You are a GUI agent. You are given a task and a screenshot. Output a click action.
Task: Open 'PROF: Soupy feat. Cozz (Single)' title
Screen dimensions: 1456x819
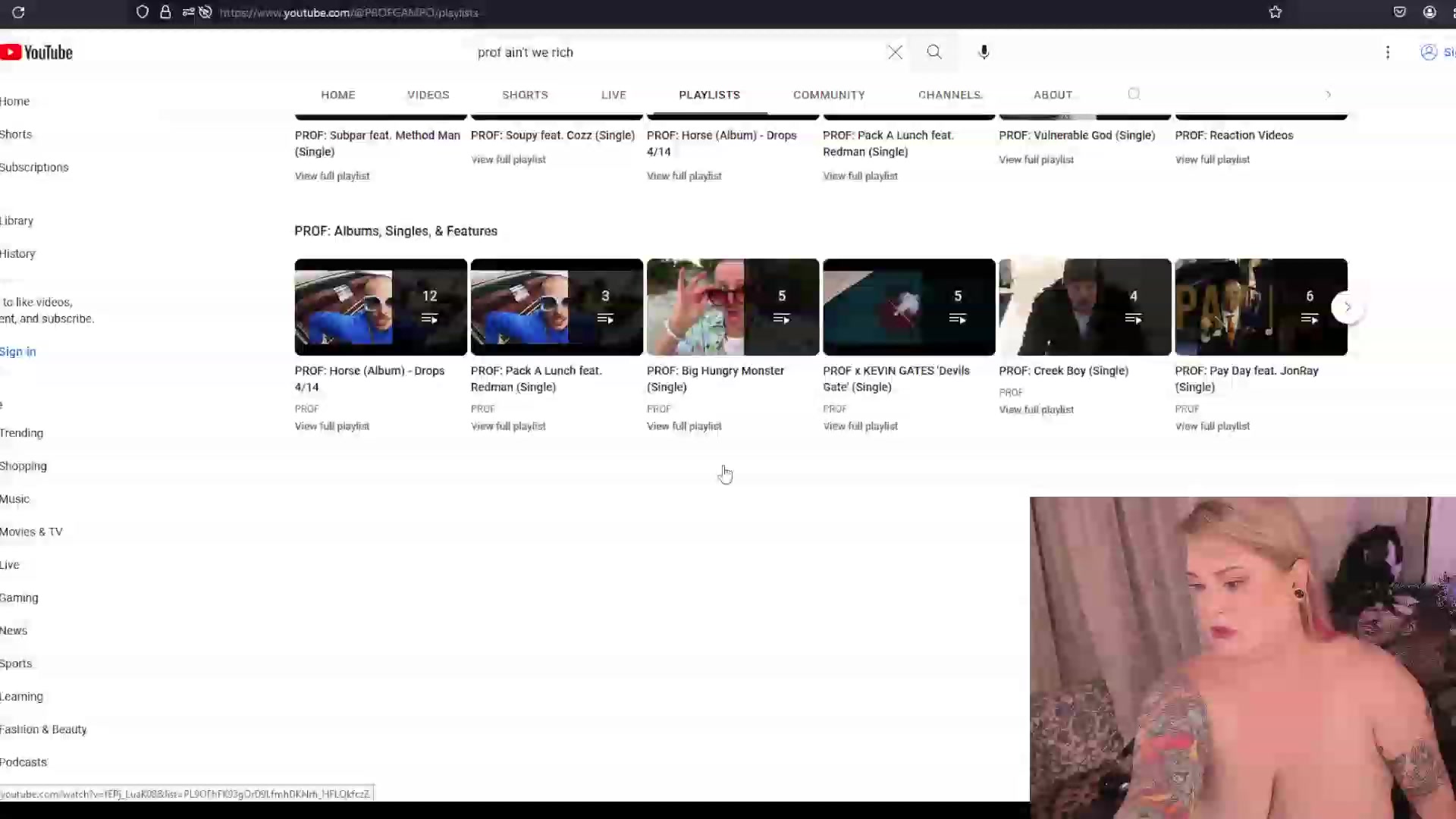pos(553,136)
